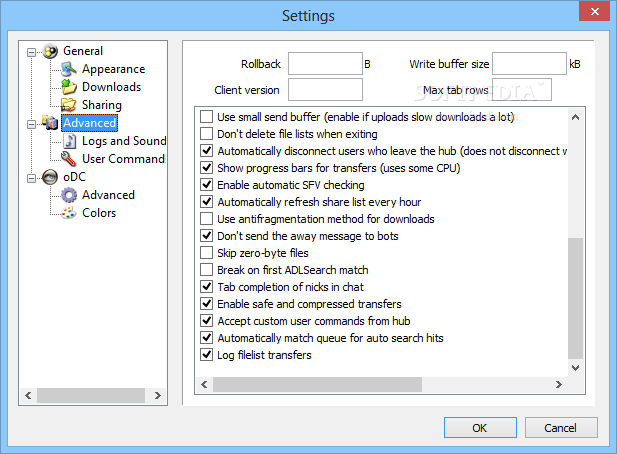Toggle Accept custom user commands from hub

(x=207, y=321)
